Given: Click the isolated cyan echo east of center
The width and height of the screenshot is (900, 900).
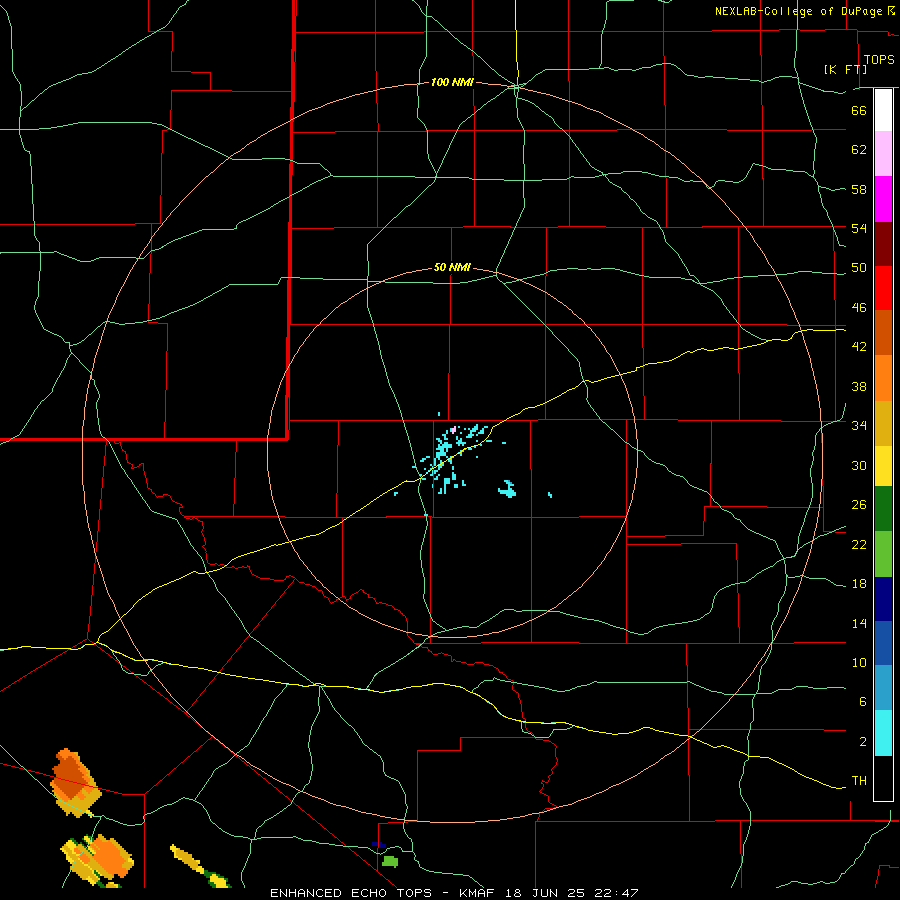Looking at the screenshot, I should (507, 489).
